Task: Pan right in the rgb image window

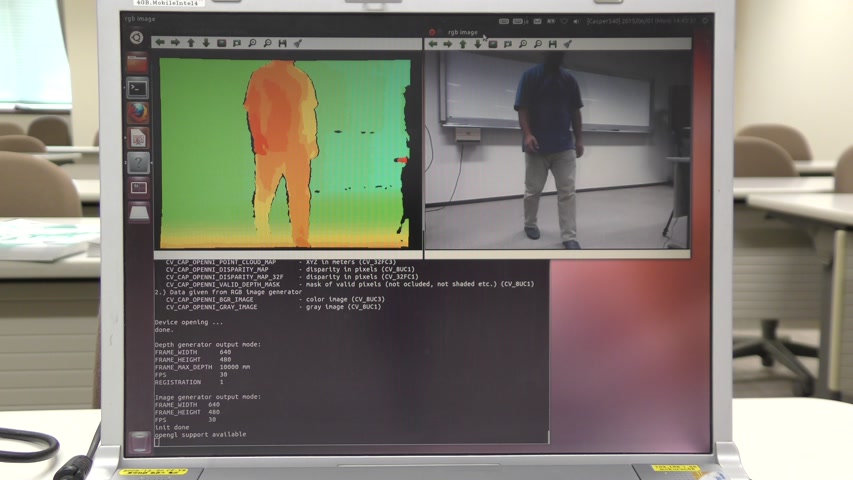Action: click(x=448, y=44)
